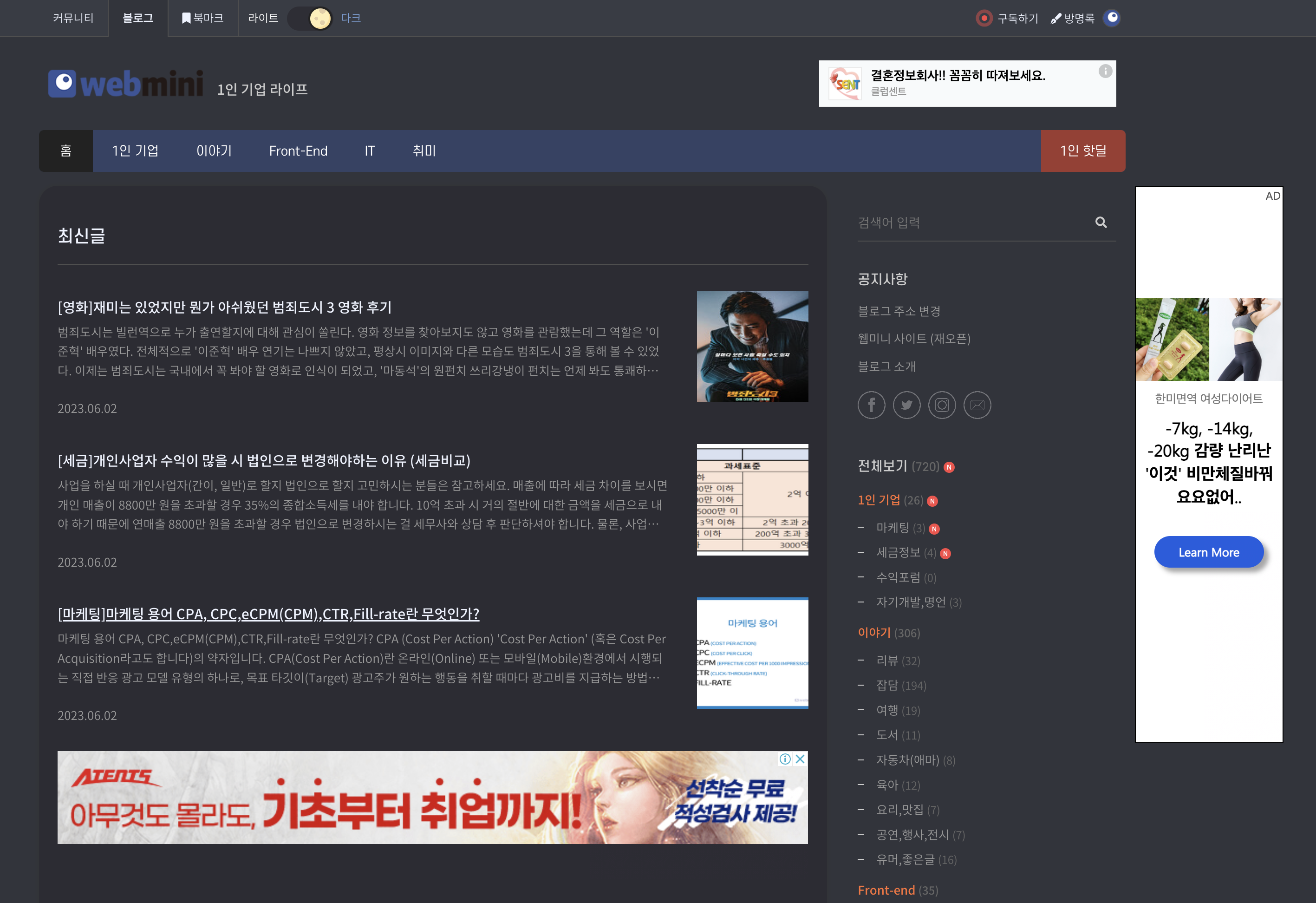Image resolution: width=1316 pixels, height=903 pixels.
Task: Click the search magnifier icon
Action: click(x=1101, y=222)
